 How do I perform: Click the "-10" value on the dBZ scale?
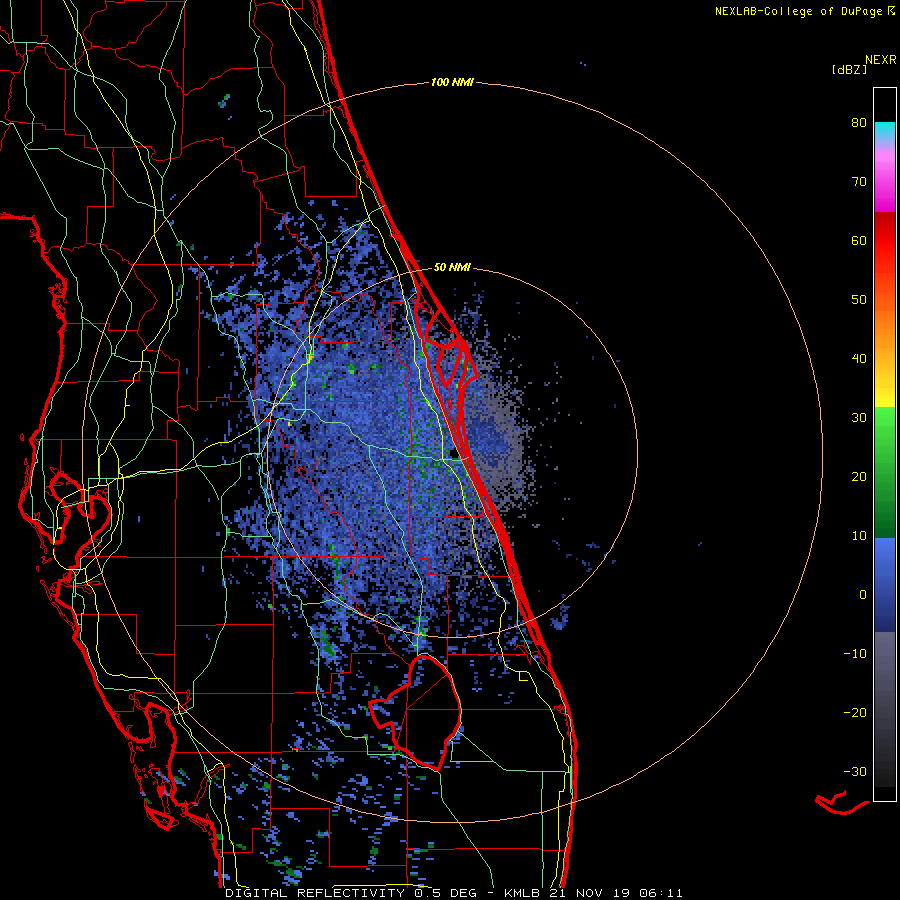[x=855, y=654]
